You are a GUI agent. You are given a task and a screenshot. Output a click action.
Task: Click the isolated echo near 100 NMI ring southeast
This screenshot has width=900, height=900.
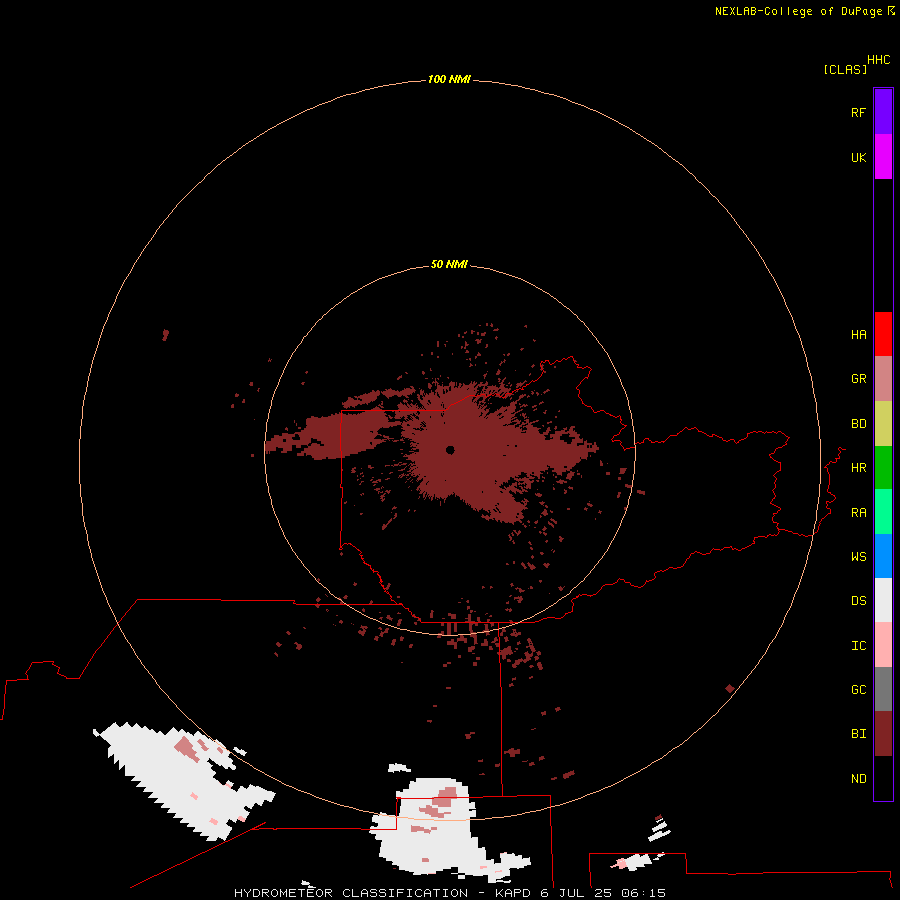click(730, 688)
